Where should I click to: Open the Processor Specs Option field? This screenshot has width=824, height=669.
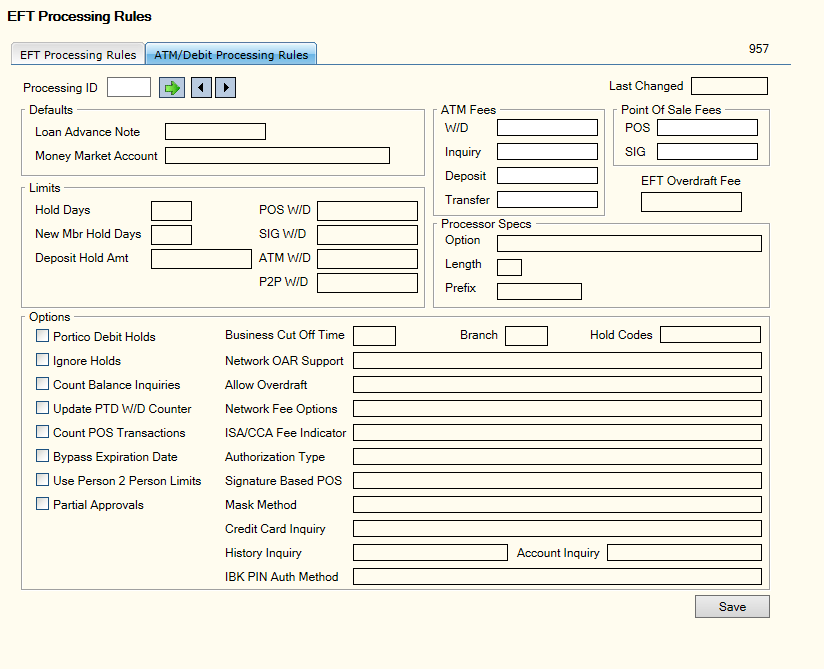coord(630,243)
